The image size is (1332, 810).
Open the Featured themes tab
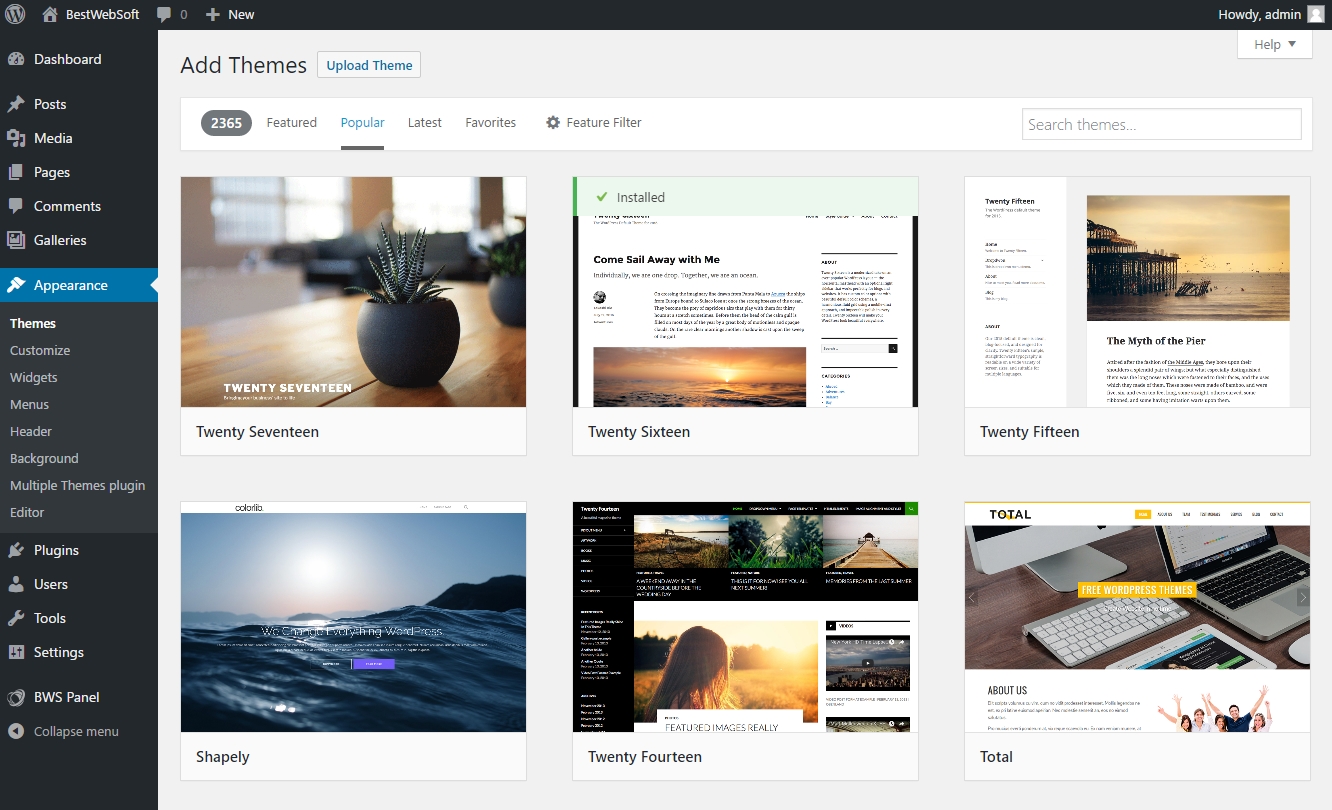tap(291, 122)
